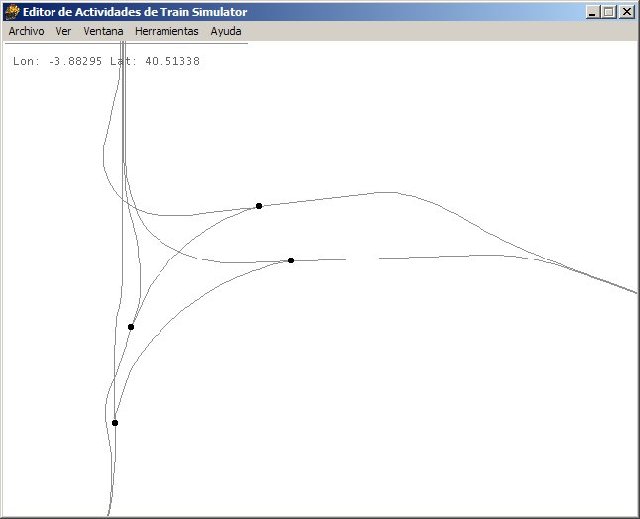Open the Ayuda menu
The image size is (640, 519).
225,31
